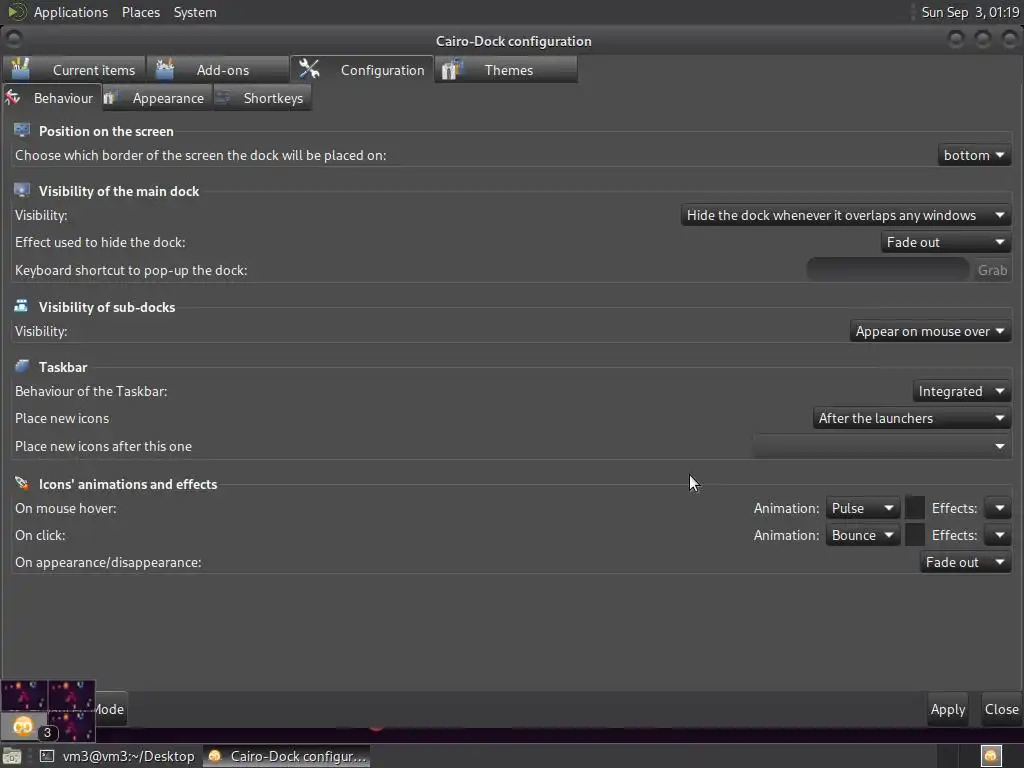Open the sub-docks Visibility dropdown
The width and height of the screenshot is (1024, 768).
click(930, 332)
